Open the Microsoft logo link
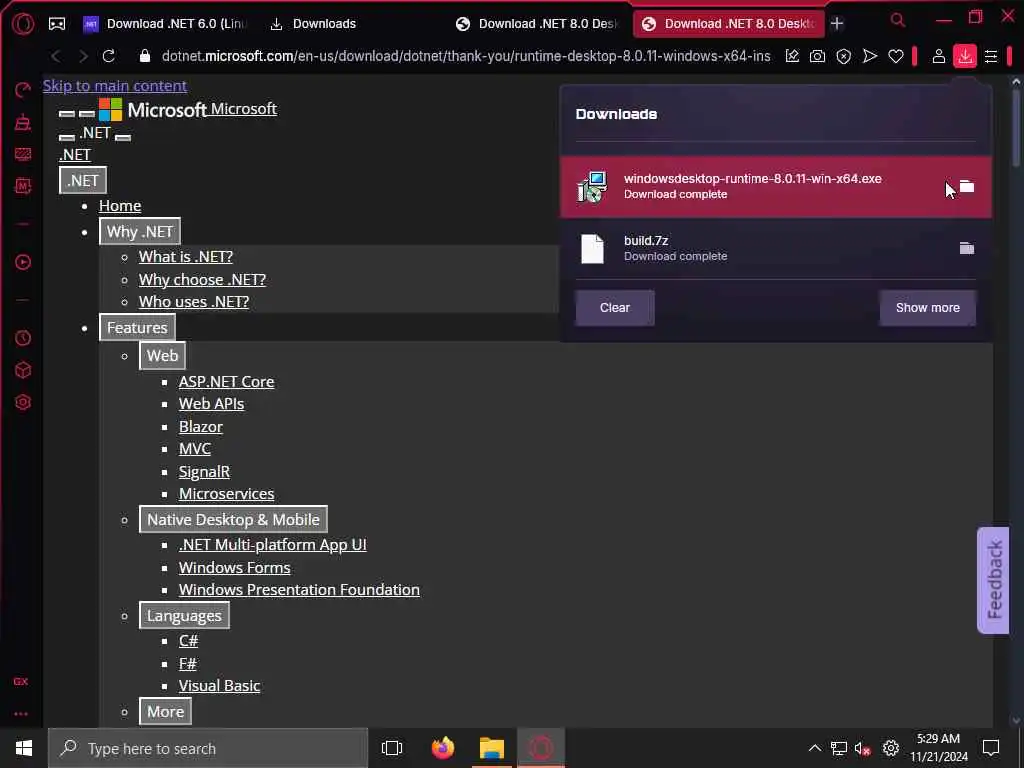1024x768 pixels. point(187,109)
